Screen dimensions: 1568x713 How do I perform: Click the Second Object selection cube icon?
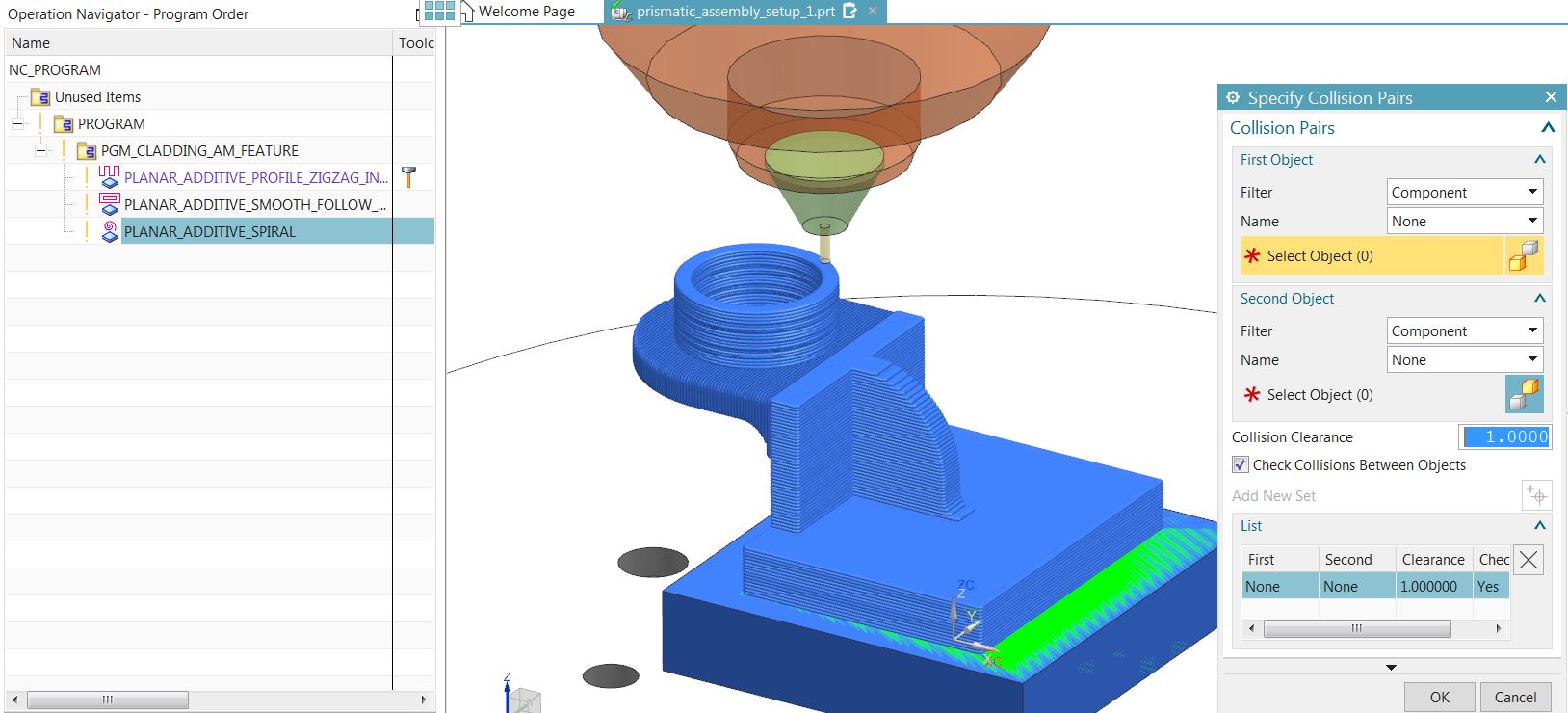tap(1524, 394)
